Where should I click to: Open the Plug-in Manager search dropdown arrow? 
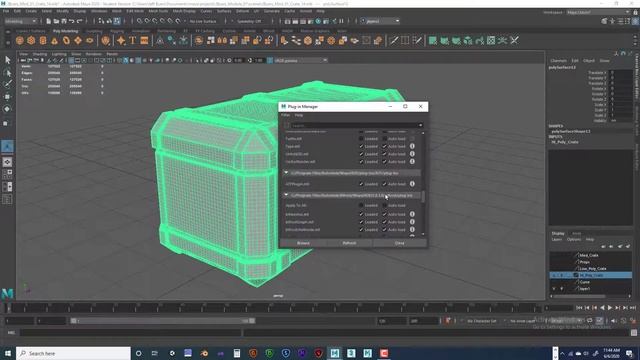click(x=420, y=125)
